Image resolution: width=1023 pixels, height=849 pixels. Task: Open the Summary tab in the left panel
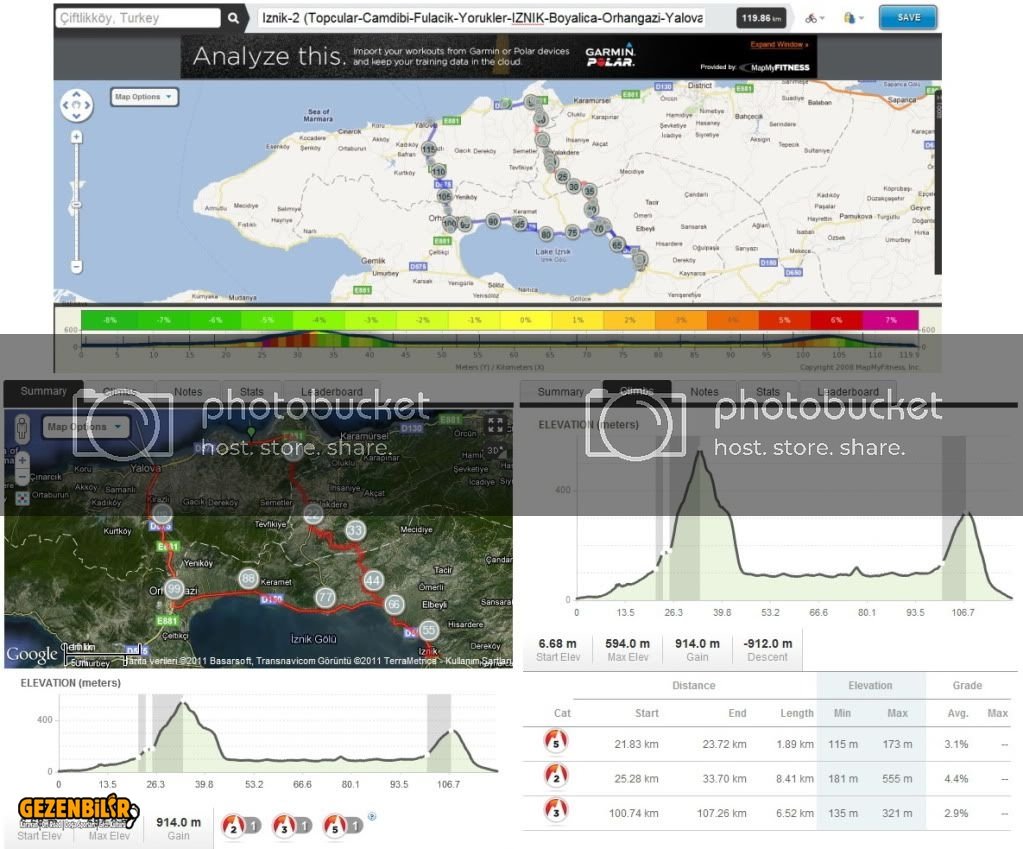pos(44,392)
